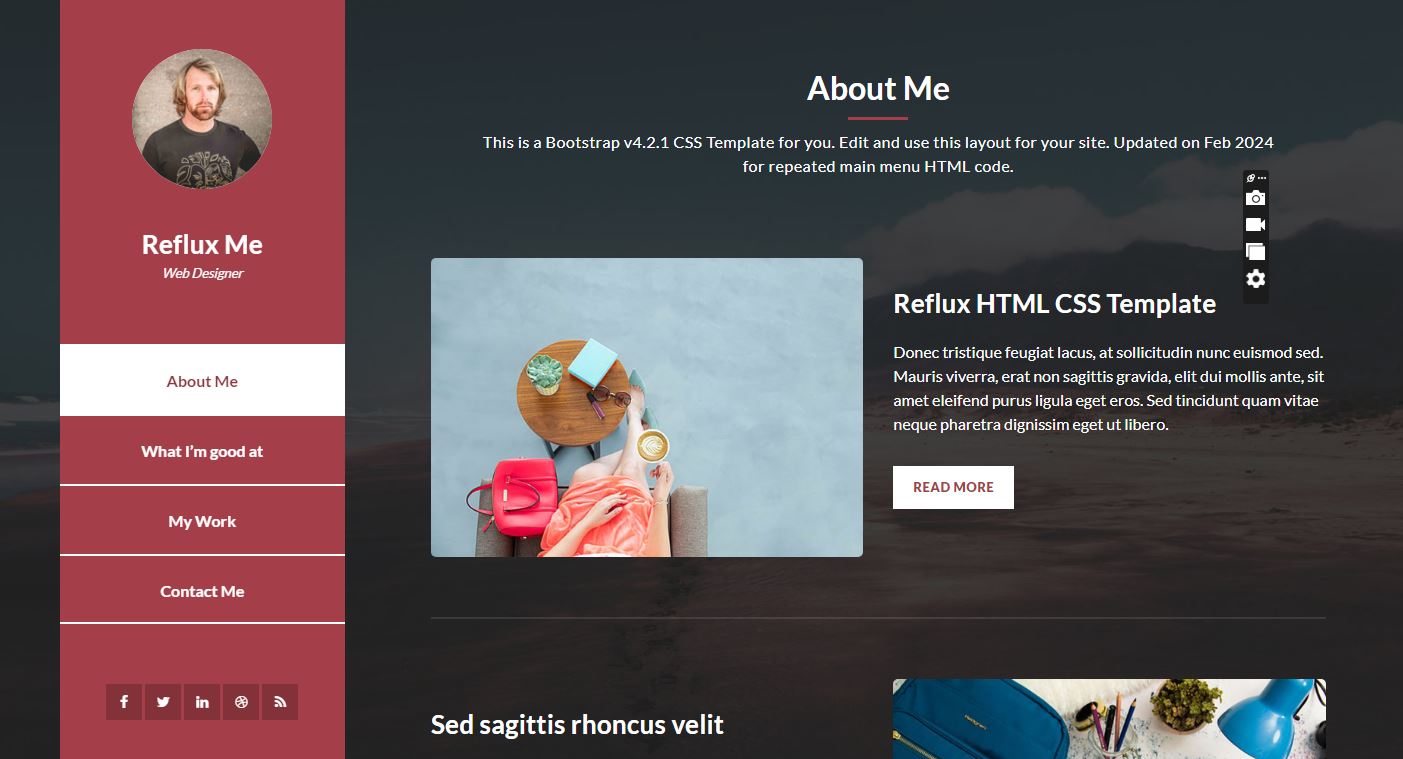Image resolution: width=1403 pixels, height=759 pixels.
Task: Click the Reflux HTML CSS Template heading
Action: [1054, 304]
